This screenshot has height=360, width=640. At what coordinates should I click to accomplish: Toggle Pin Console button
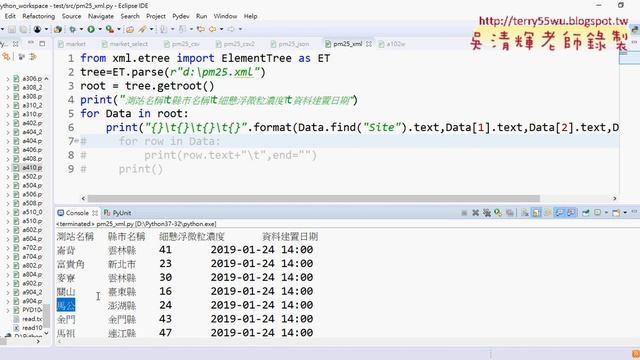pos(585,213)
